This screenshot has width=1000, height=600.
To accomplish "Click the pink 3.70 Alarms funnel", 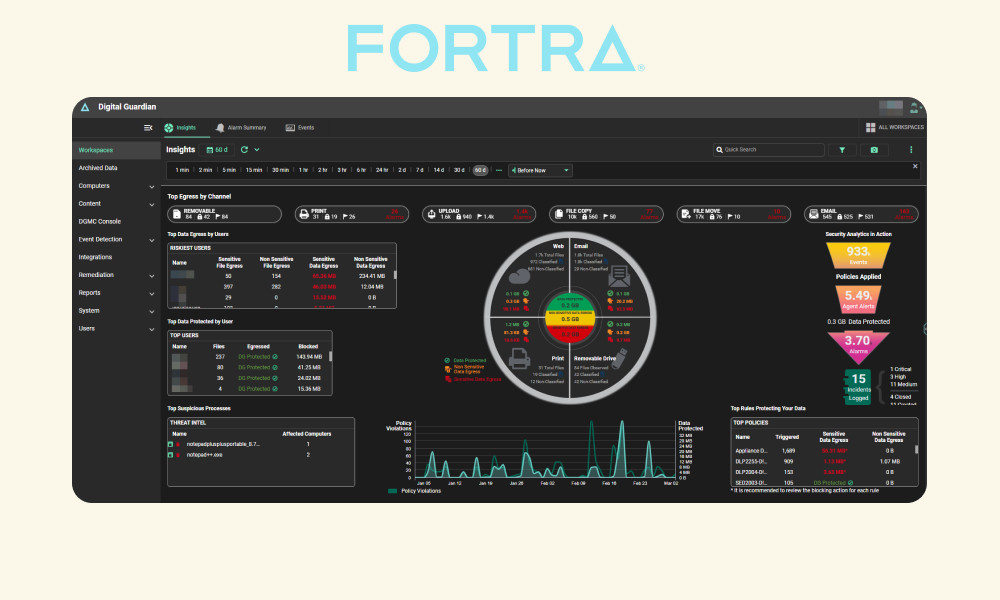I will pos(858,348).
